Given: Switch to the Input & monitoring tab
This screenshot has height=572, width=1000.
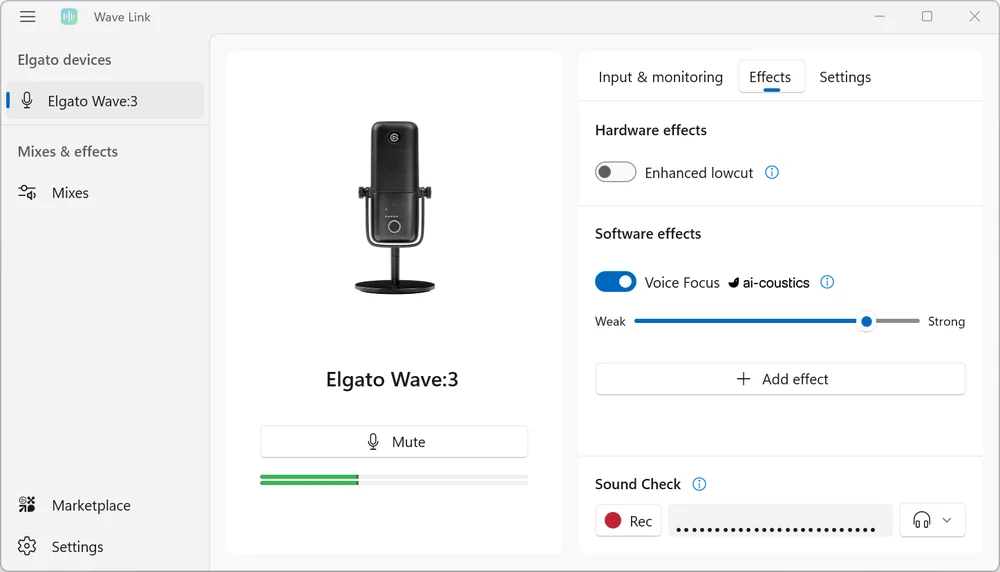Looking at the screenshot, I should pos(660,77).
